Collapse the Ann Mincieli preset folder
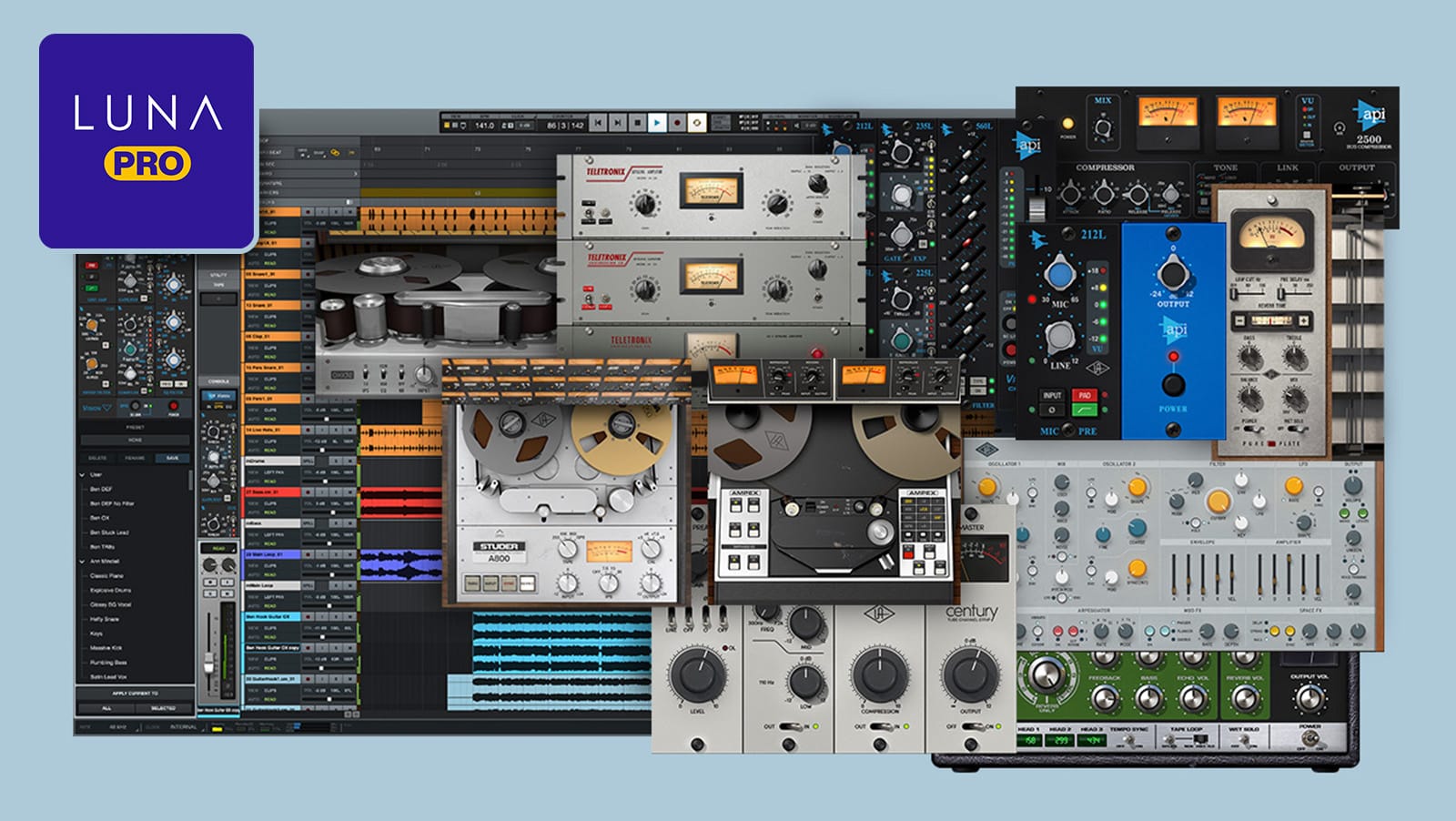The width and height of the screenshot is (1456, 821). click(x=83, y=562)
